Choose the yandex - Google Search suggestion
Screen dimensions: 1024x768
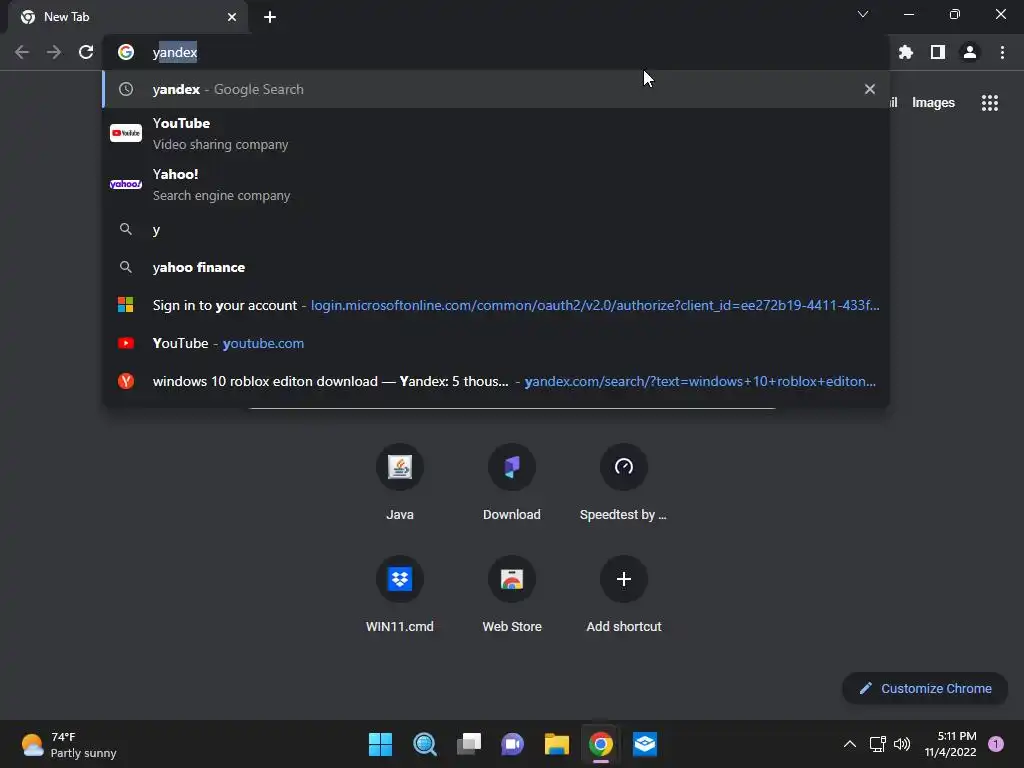pyautogui.click(x=496, y=89)
